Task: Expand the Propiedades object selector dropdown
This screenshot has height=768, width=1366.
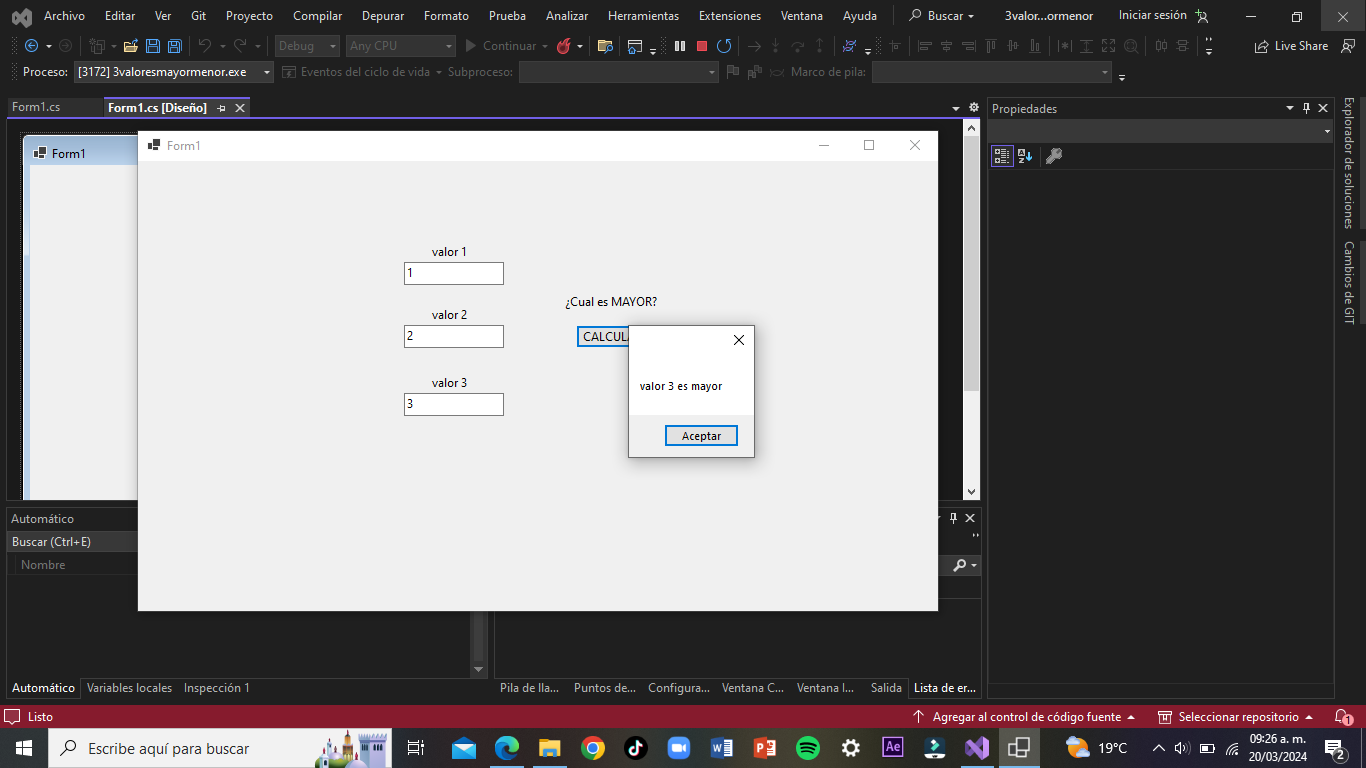Action: pyautogui.click(x=1327, y=131)
